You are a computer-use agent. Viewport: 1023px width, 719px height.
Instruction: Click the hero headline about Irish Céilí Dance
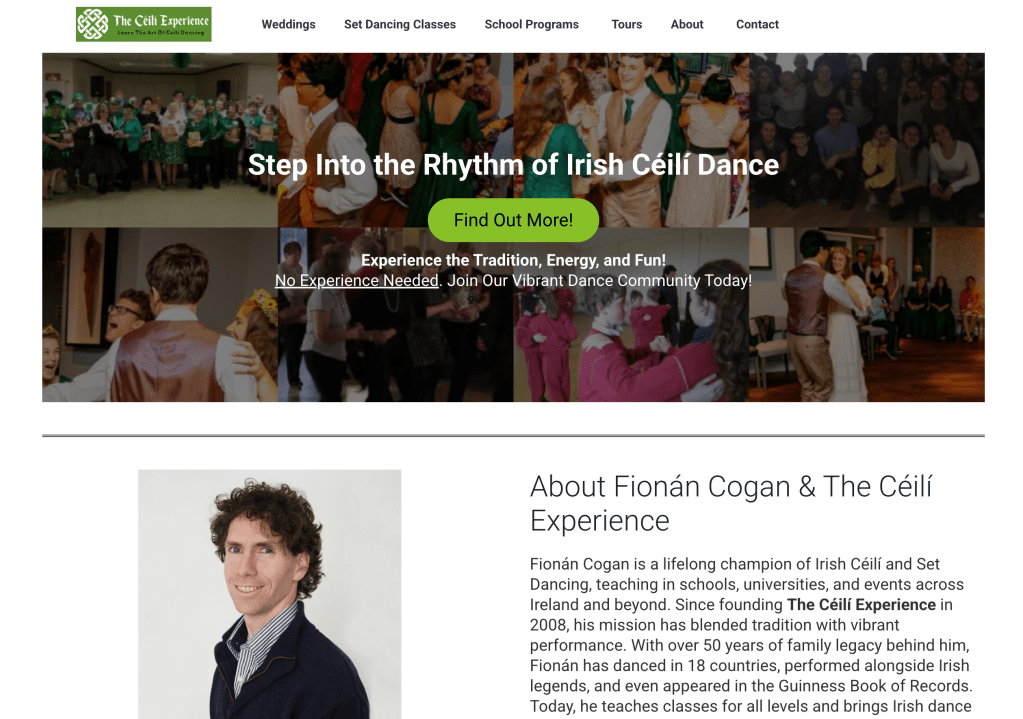pos(513,164)
